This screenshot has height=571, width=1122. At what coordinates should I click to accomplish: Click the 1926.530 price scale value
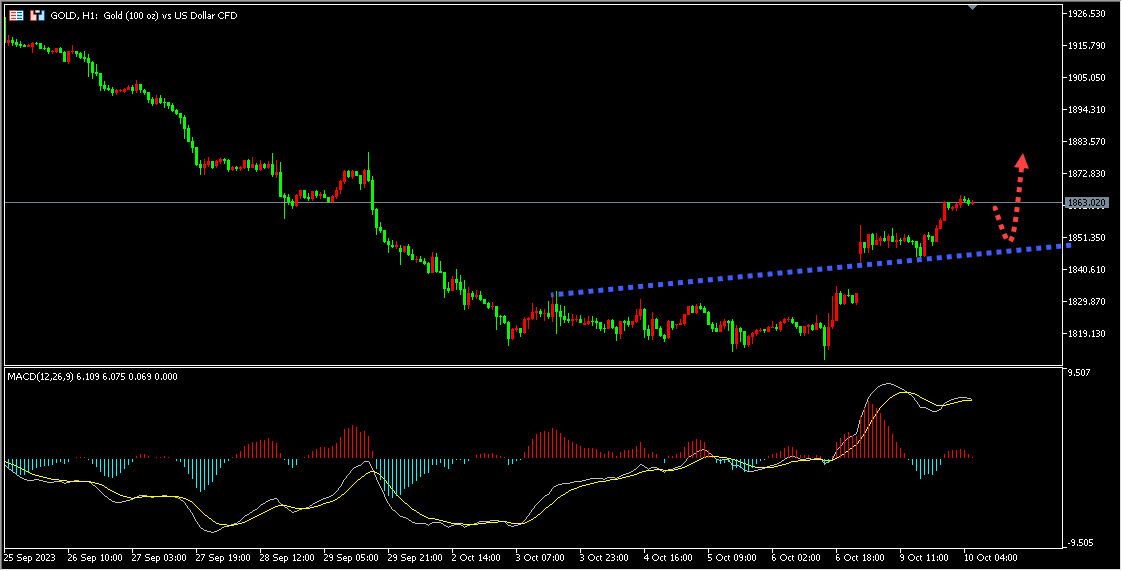coord(1087,14)
